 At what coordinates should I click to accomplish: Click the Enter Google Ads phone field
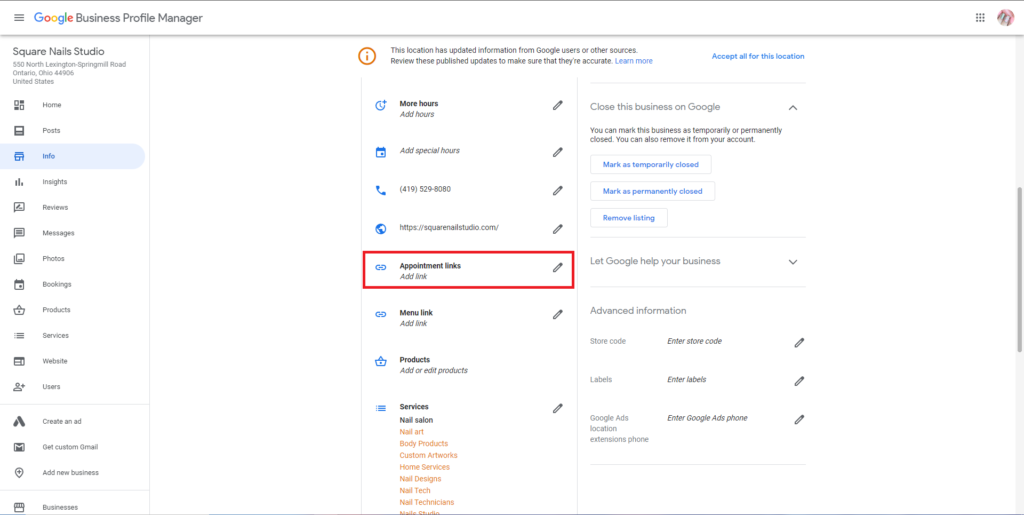point(707,418)
